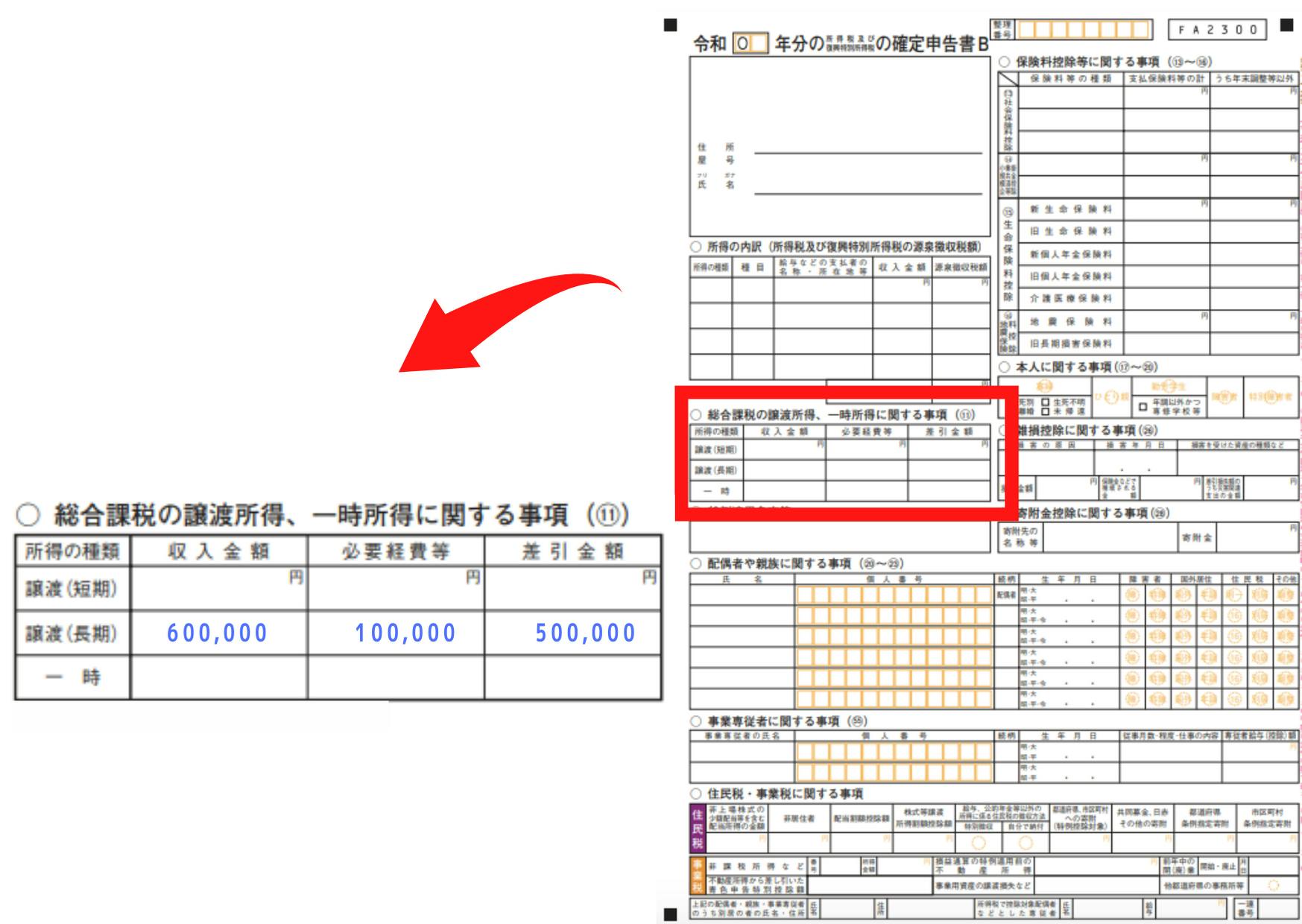Click the 所得の種類 header in the enlarged table
Image resolution: width=1302 pixels, height=924 pixels.
click(72, 551)
